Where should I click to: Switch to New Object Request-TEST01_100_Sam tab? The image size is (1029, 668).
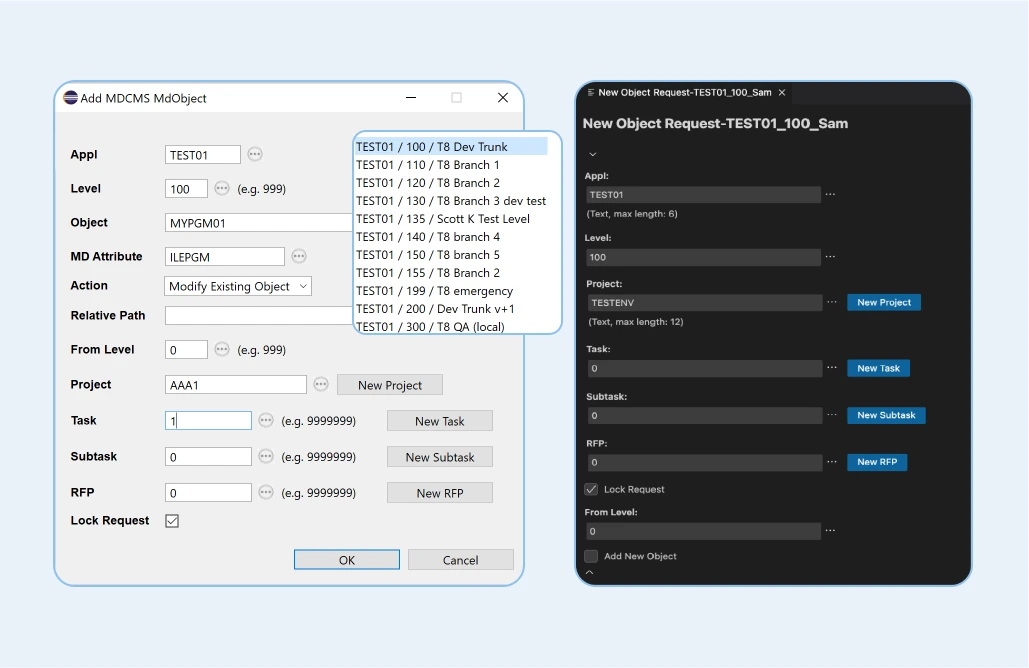pyautogui.click(x=684, y=93)
